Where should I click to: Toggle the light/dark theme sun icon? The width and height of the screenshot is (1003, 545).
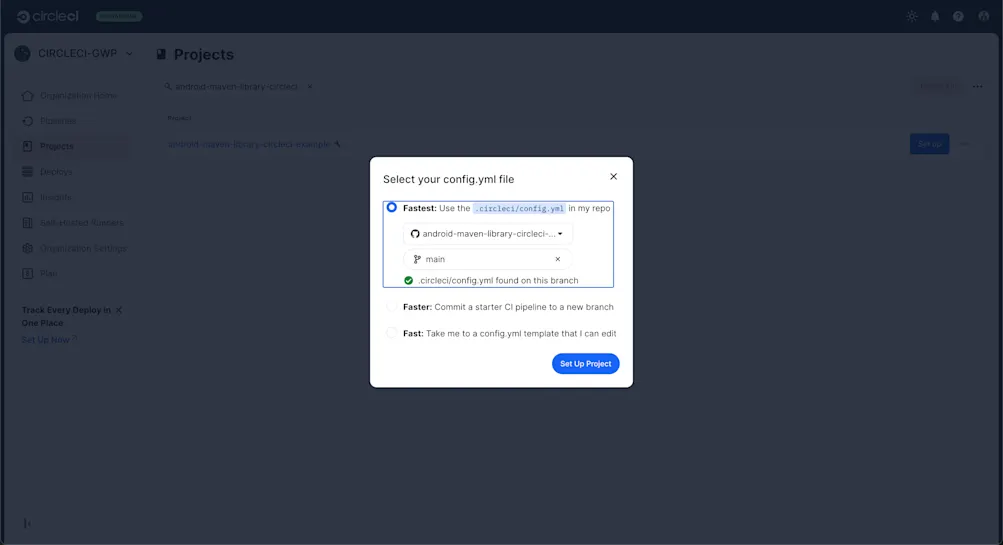click(x=912, y=17)
